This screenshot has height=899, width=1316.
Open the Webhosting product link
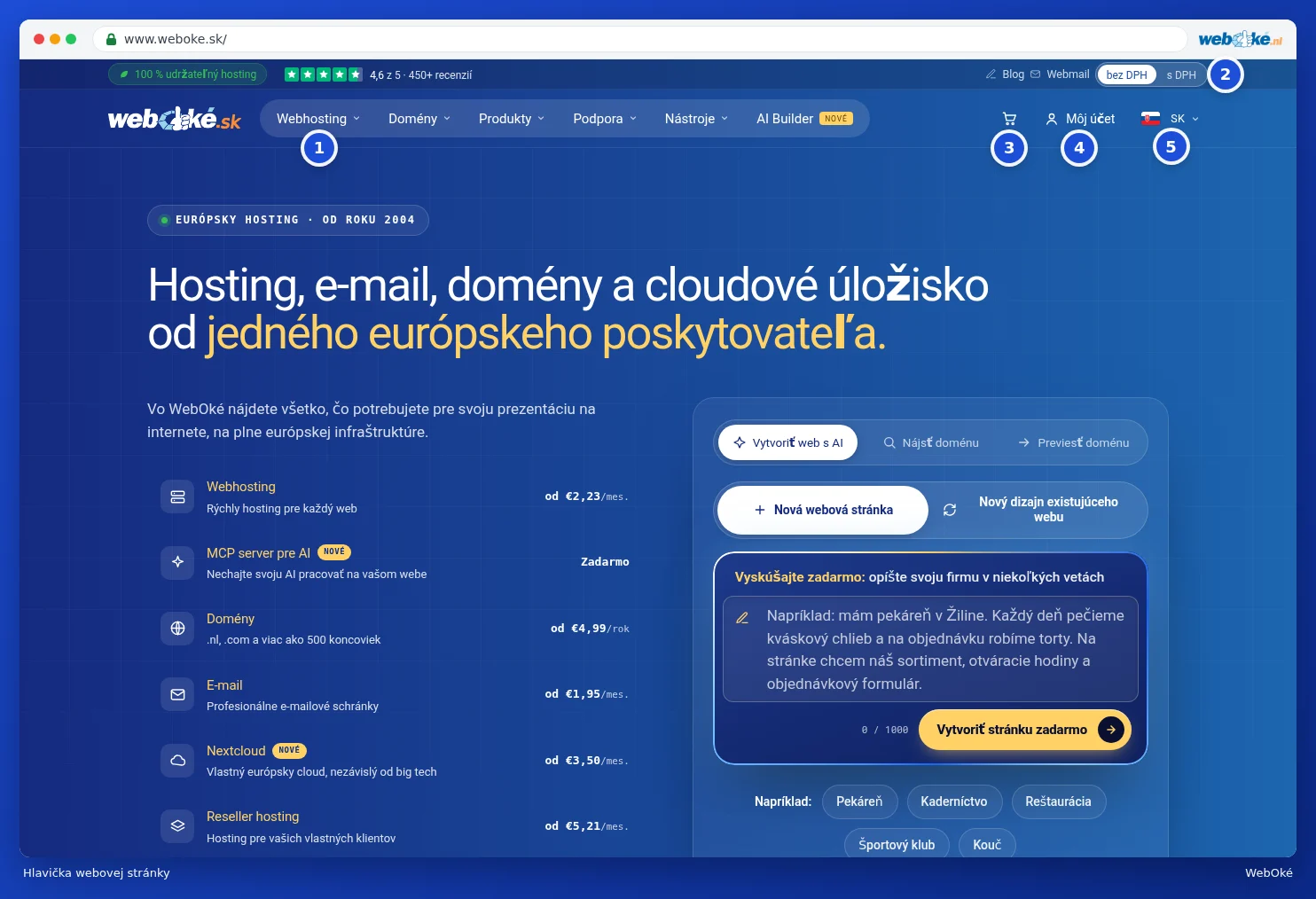click(241, 487)
